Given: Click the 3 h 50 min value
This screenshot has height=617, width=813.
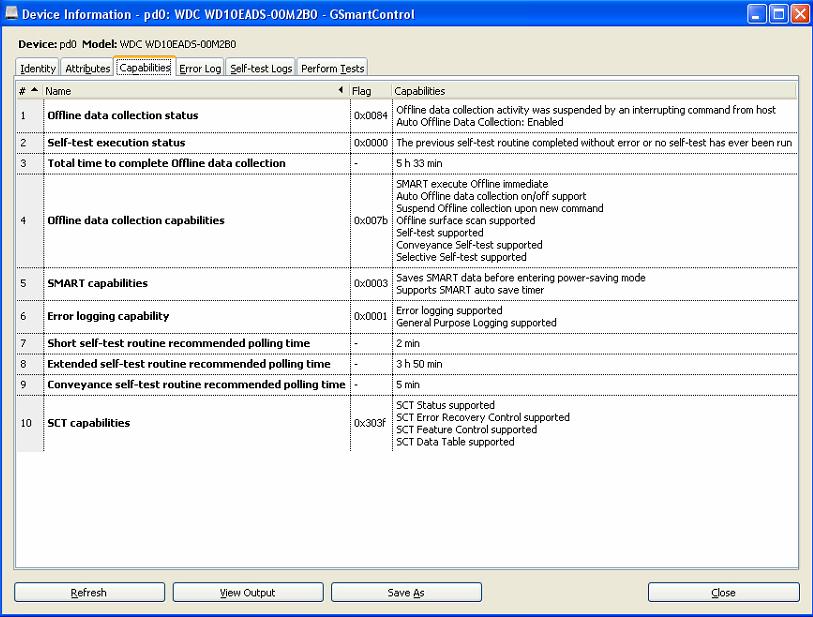Looking at the screenshot, I should click(419, 364).
